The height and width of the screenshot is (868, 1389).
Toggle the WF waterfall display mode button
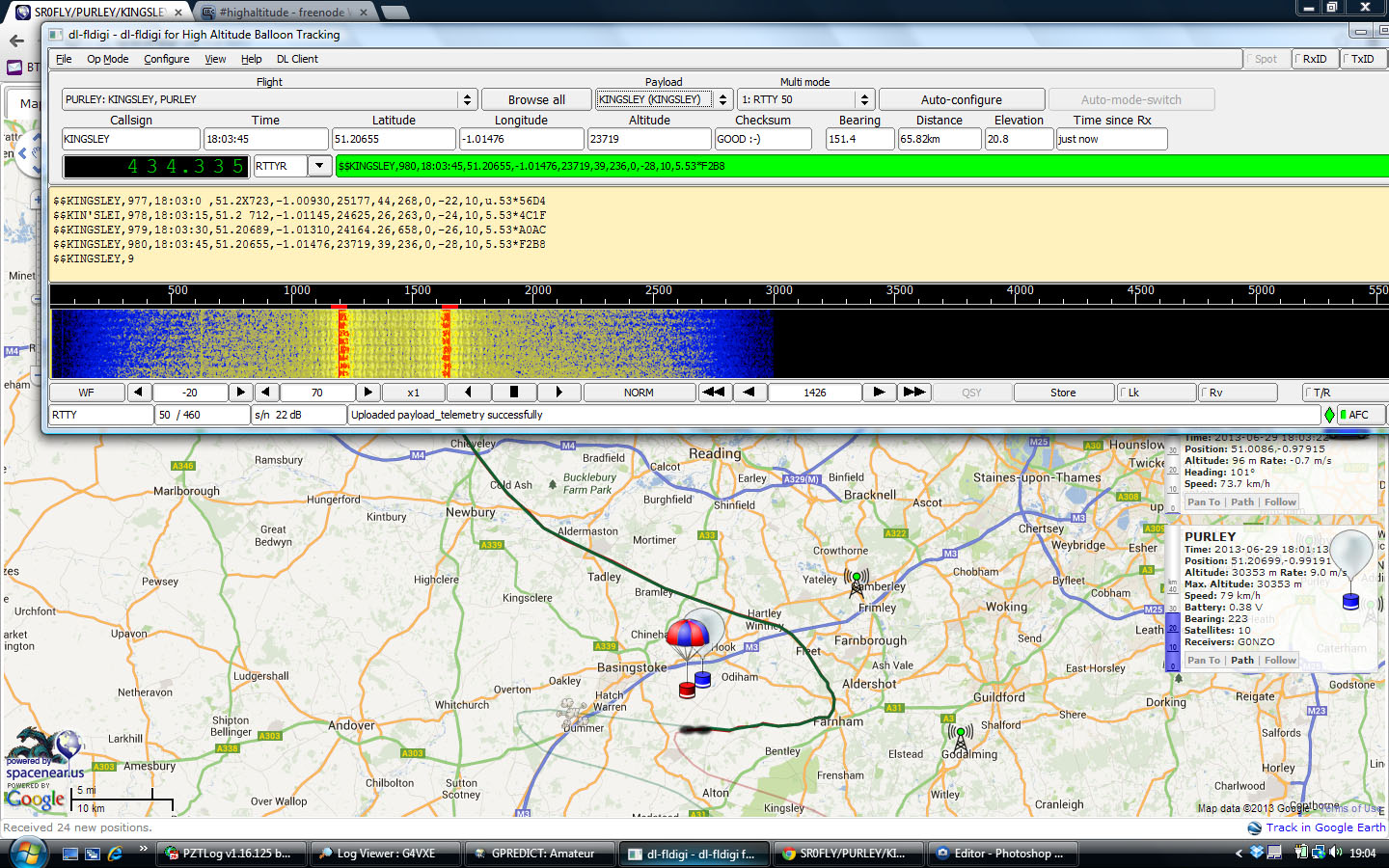[87, 393]
